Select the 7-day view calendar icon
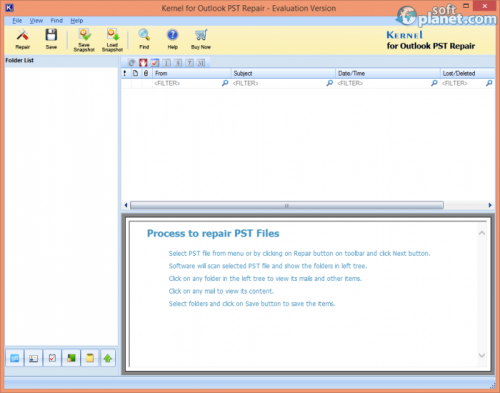Screen dimensions: 500x393 click(189, 63)
